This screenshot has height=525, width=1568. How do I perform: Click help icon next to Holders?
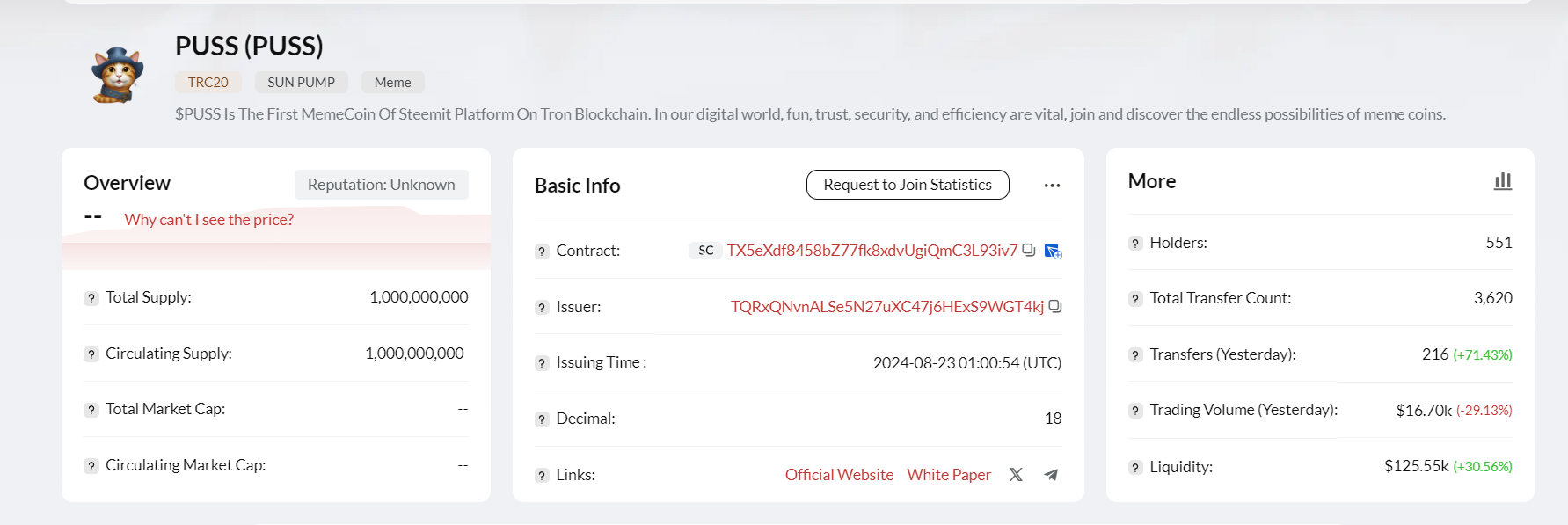(1135, 244)
